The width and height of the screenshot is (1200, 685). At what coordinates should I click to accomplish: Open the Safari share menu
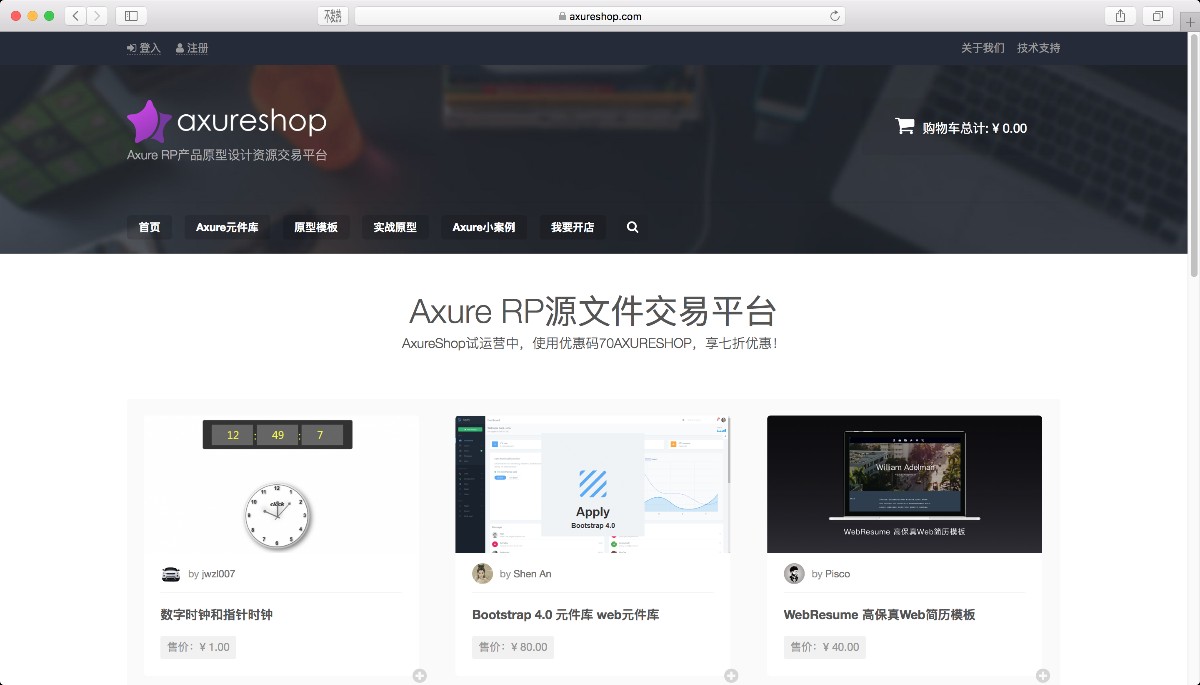click(1120, 16)
